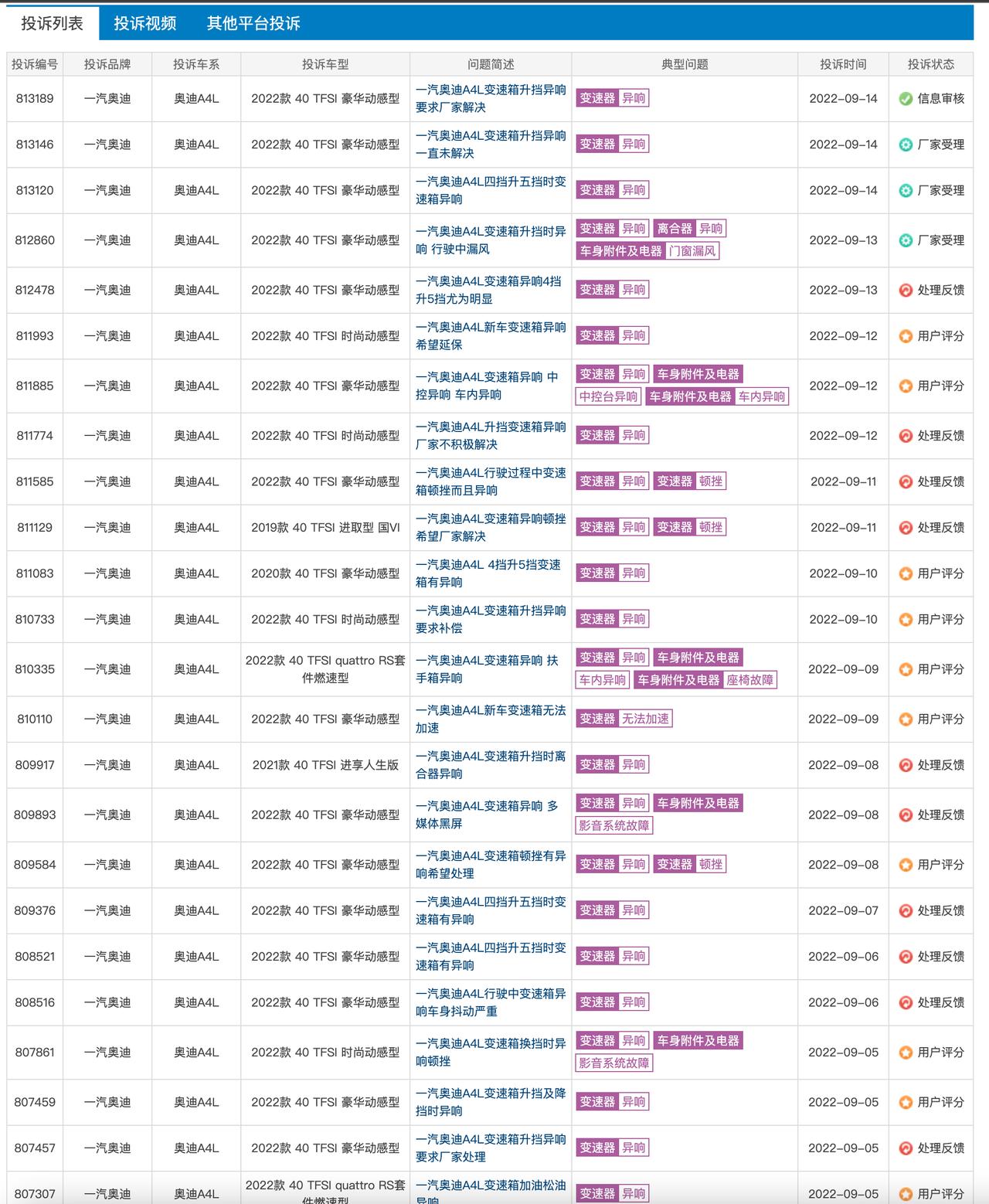Screen dimensions: 989x1204
Task: Click the 用户评分 status icon for complaint 810733
Action: 906,620
